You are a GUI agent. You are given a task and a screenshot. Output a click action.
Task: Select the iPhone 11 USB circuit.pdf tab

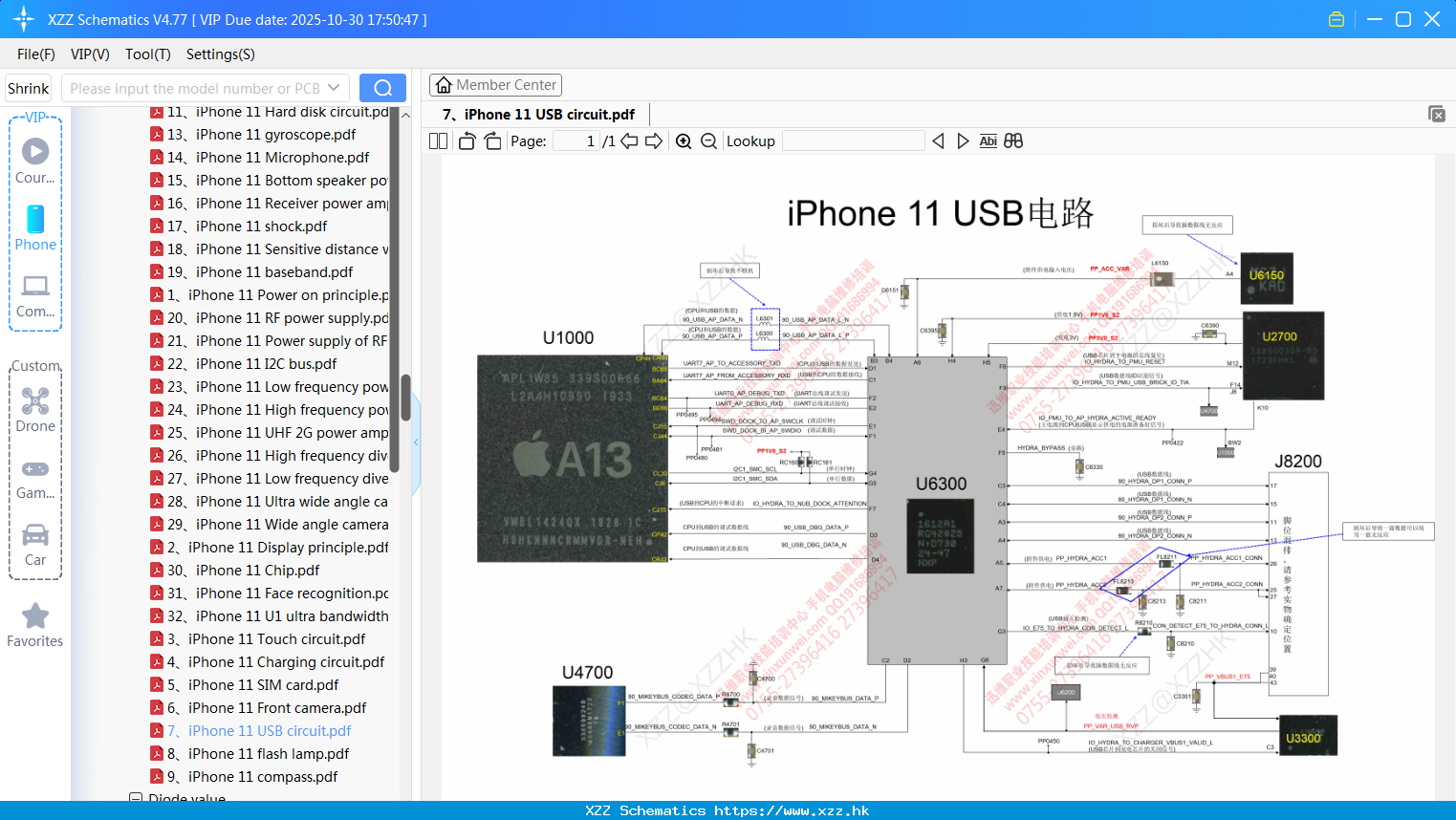point(539,115)
